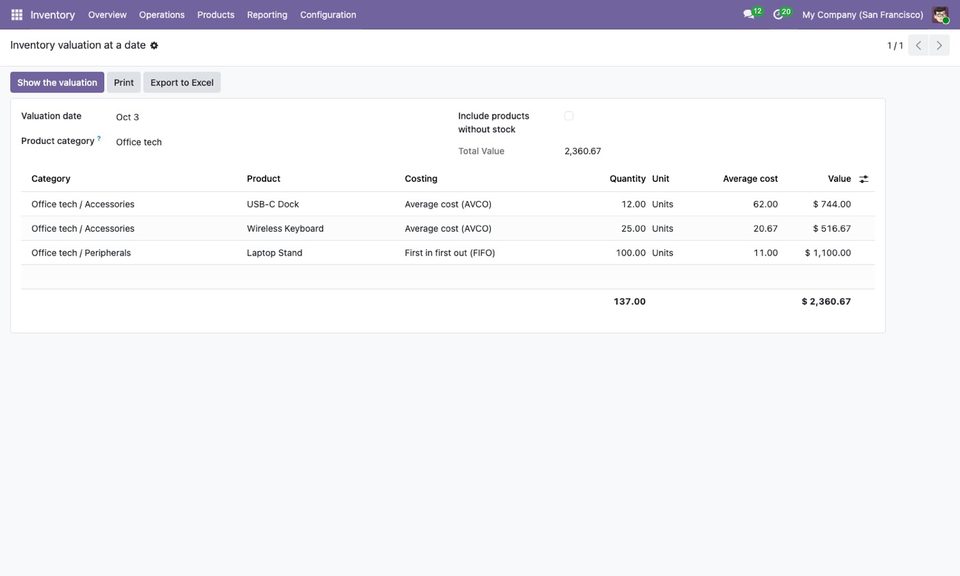This screenshot has width=960, height=576.
Task: Open the Reporting menu
Action: pos(267,15)
